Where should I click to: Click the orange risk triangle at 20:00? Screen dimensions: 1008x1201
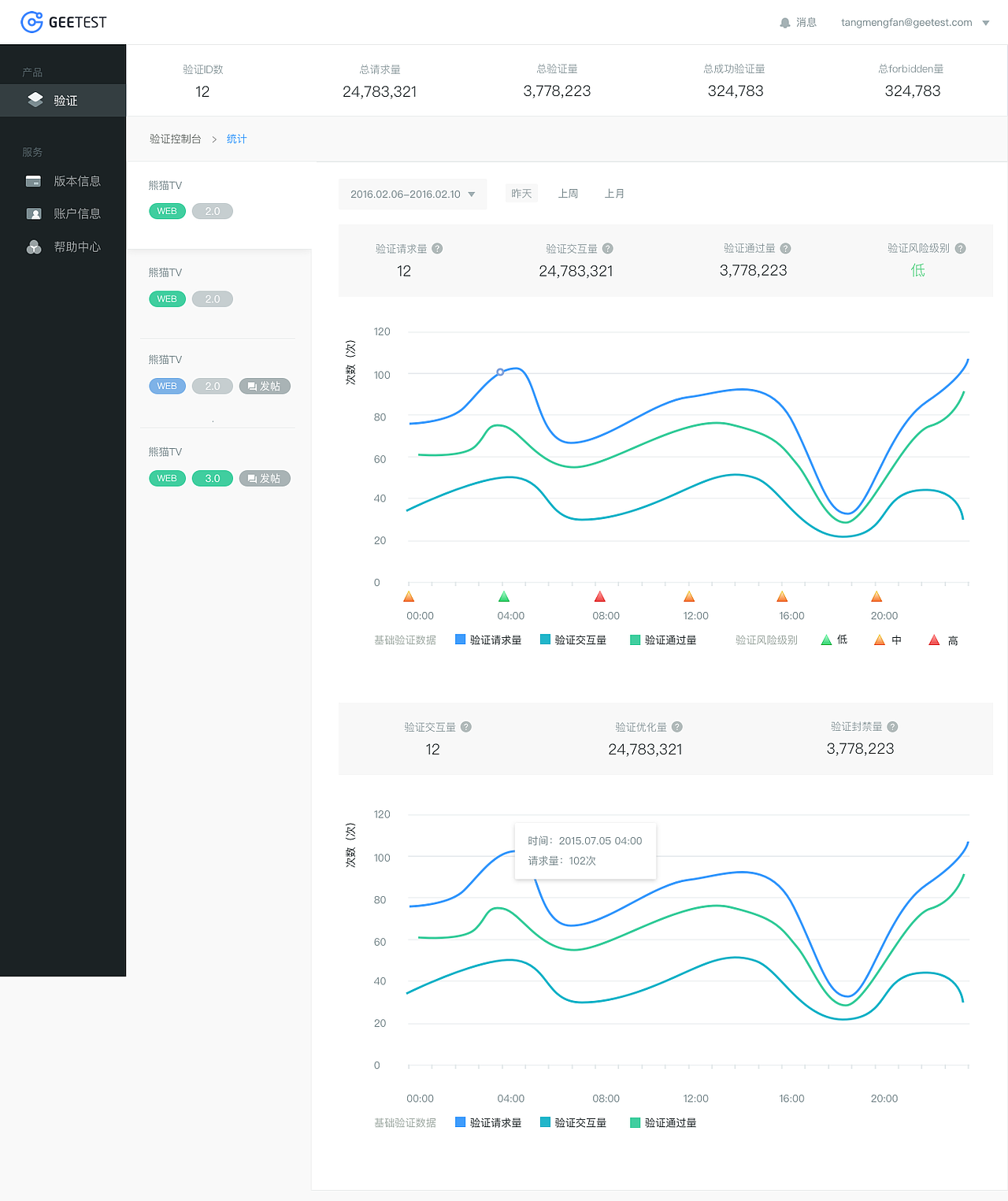[x=876, y=596]
